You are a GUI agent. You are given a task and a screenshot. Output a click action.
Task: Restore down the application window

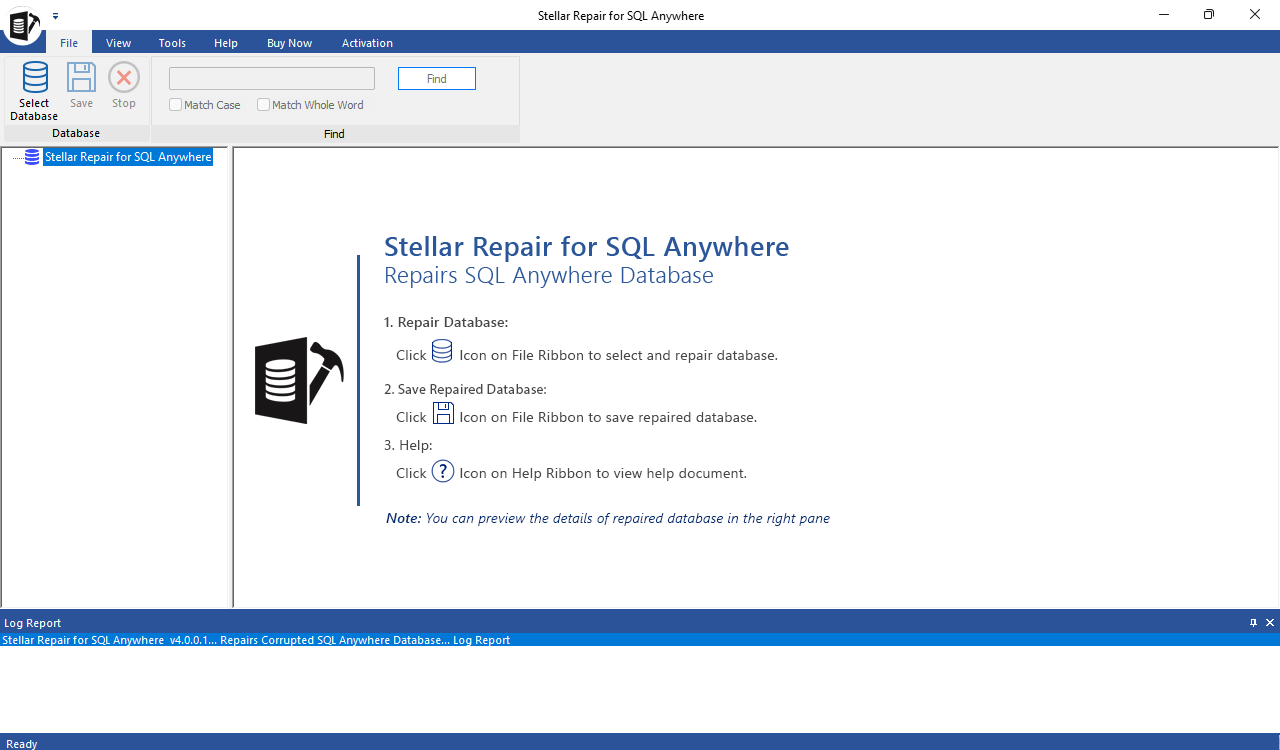[x=1209, y=15]
